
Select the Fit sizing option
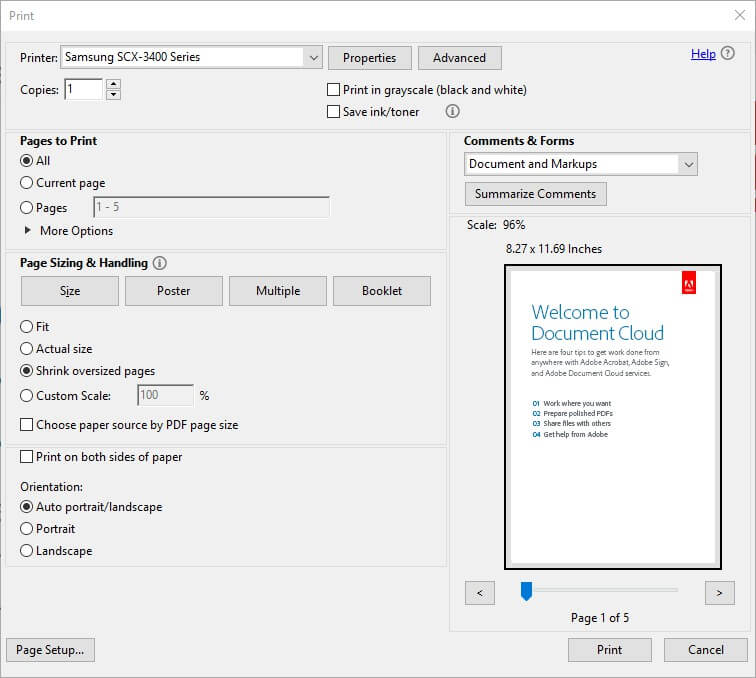pos(27,326)
